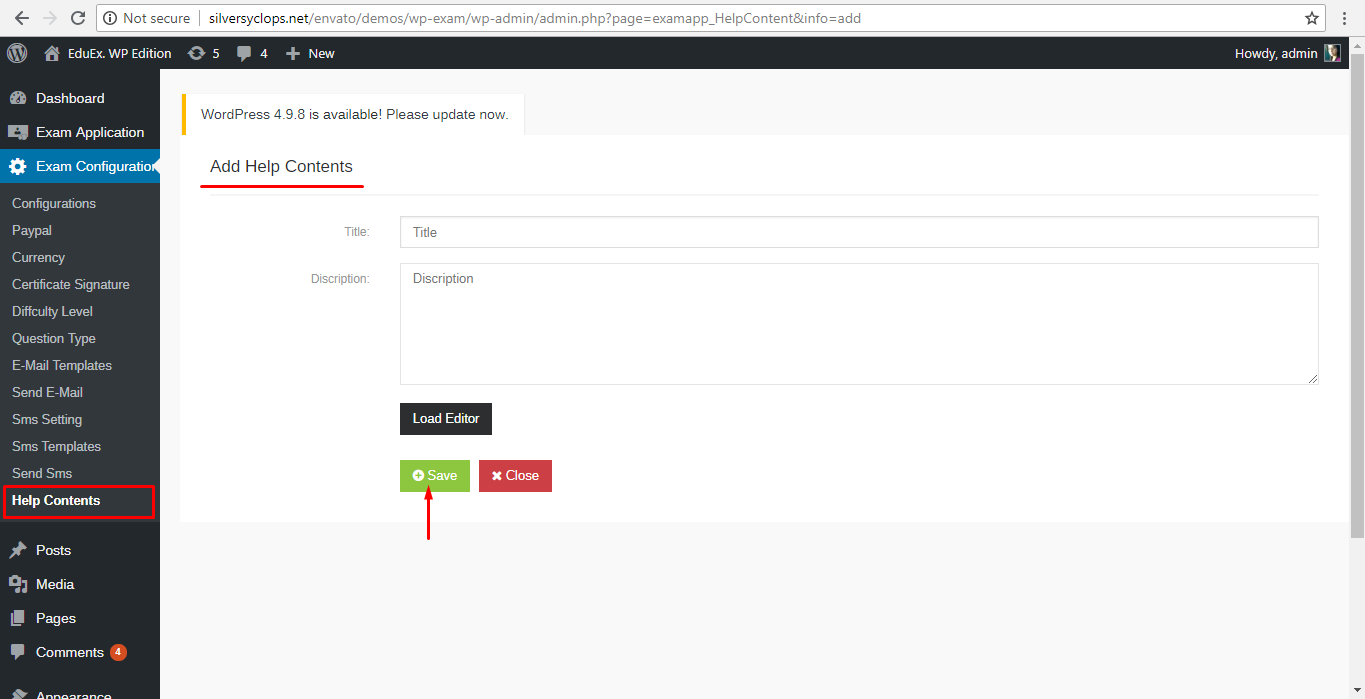This screenshot has width=1365, height=699.
Task: Click EduEx. WP Edition site name
Action: (x=120, y=53)
